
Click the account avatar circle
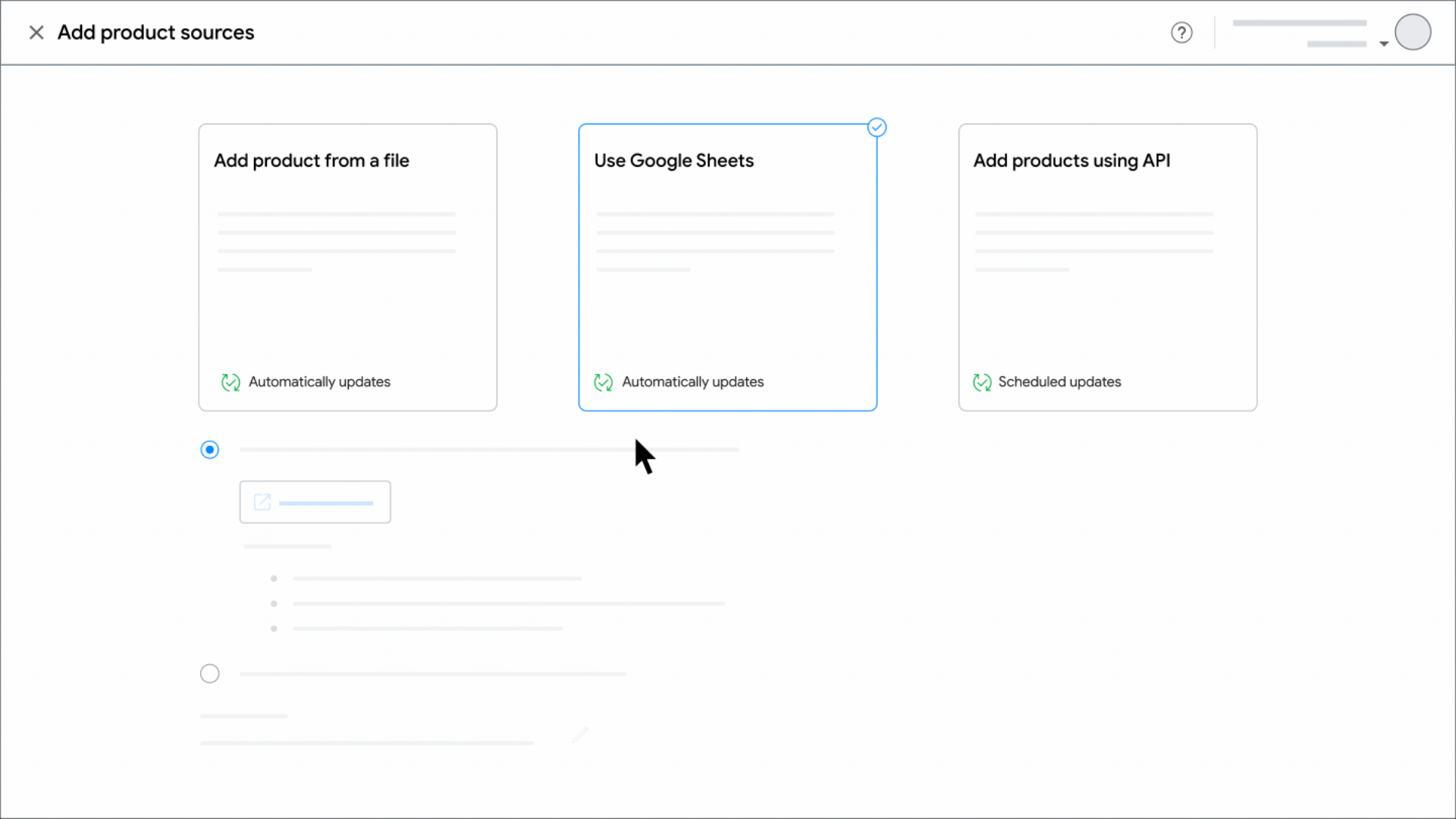click(1413, 33)
